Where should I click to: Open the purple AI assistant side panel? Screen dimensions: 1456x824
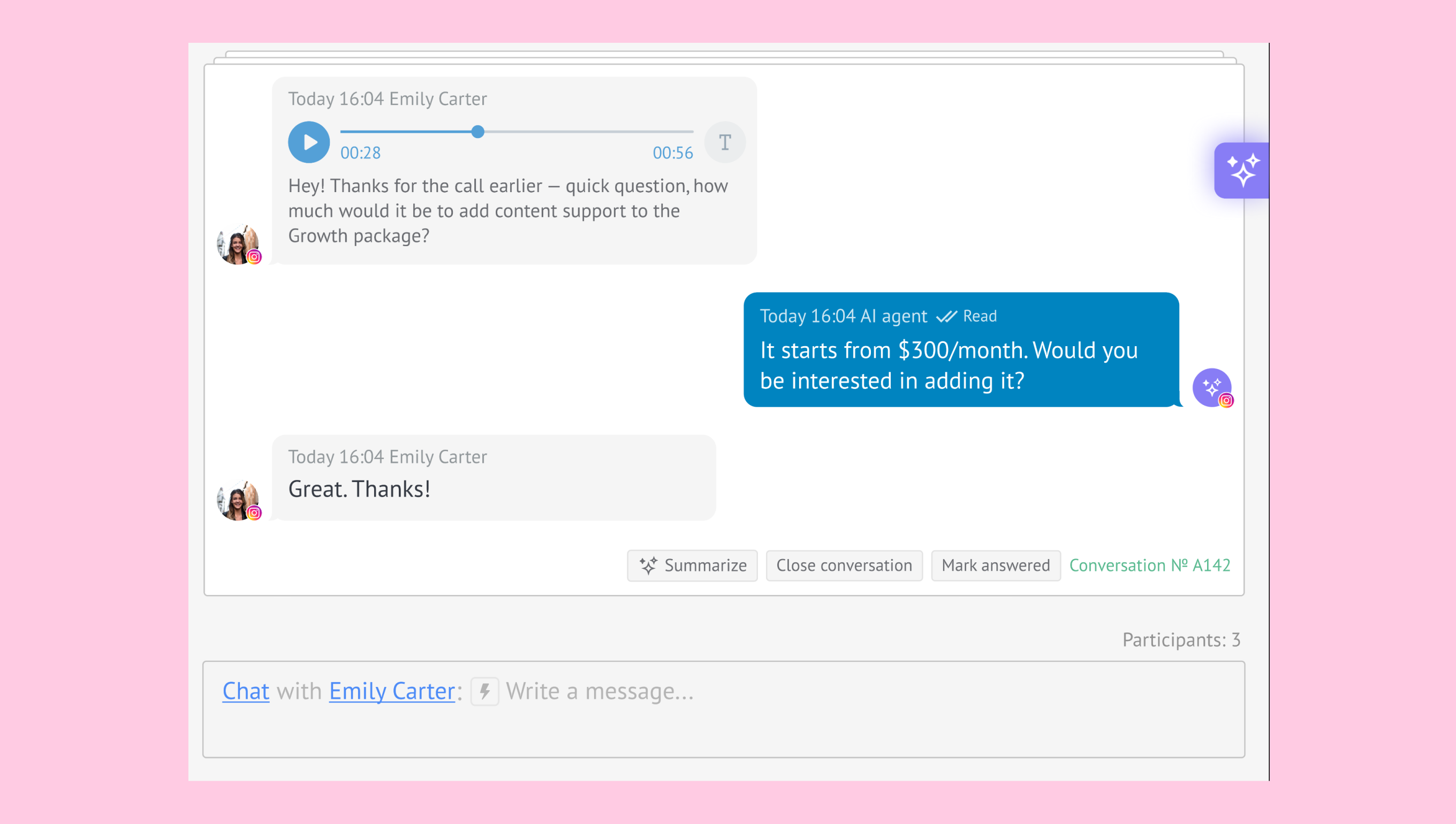(x=1241, y=170)
